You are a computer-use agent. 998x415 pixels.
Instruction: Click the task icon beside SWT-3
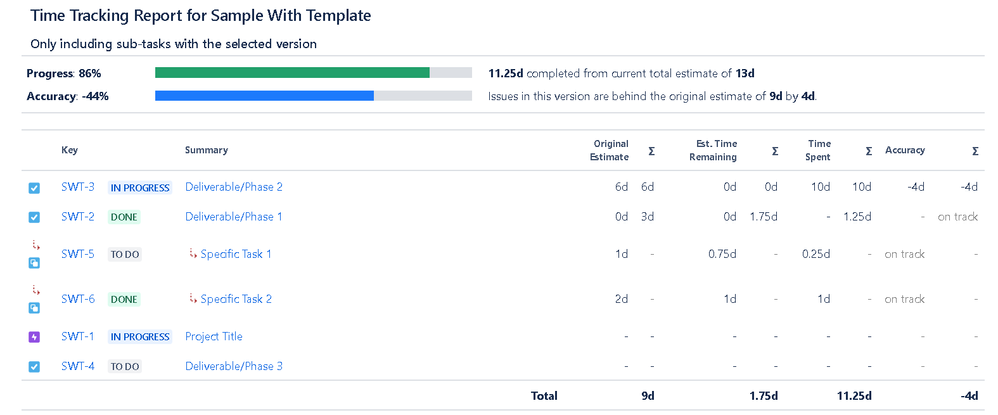(34, 188)
